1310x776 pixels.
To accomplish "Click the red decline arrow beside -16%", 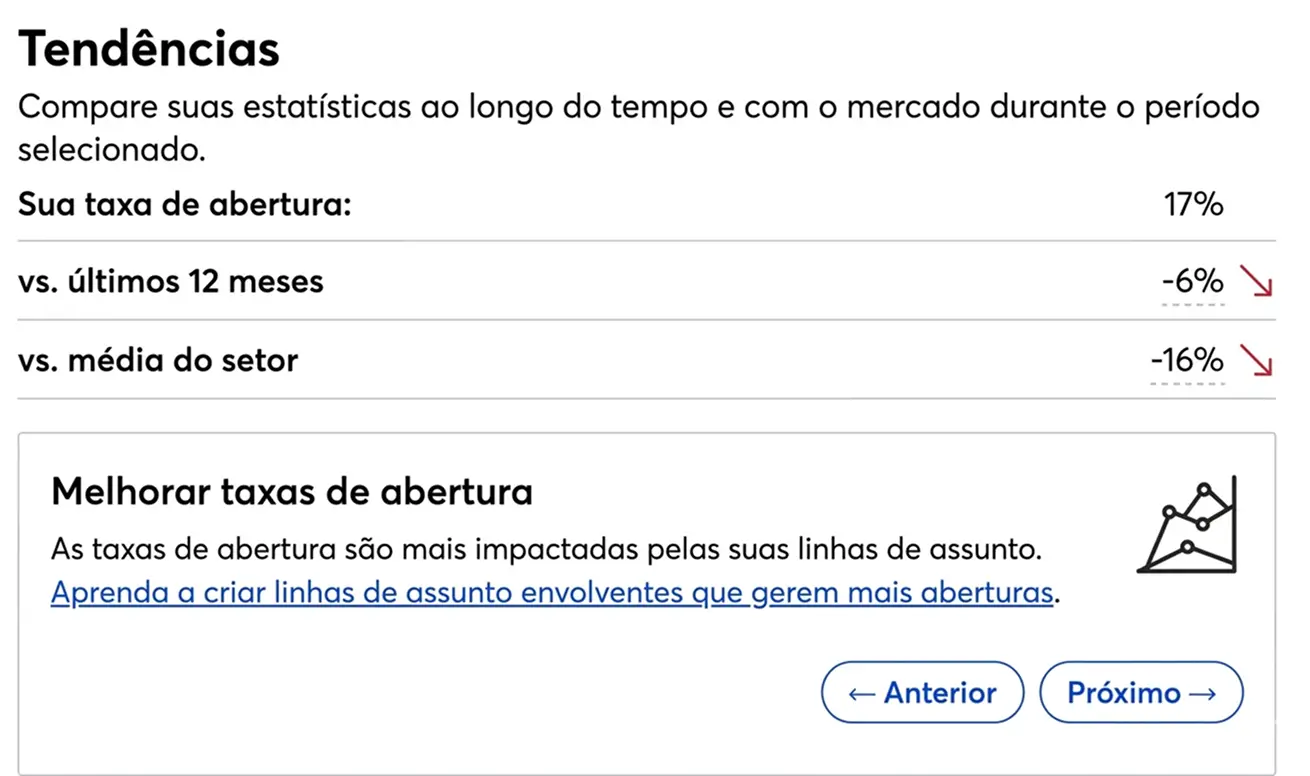I will 1258,361.
